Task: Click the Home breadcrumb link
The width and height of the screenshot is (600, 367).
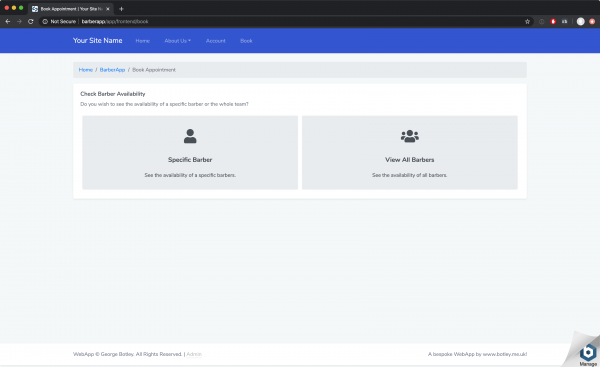Action: point(86,70)
